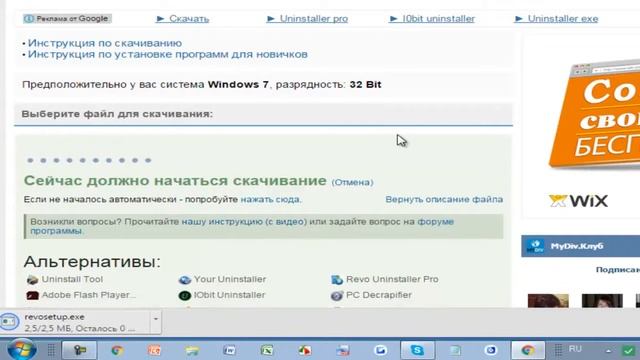Switch the RU language indicator
This screenshot has height=360, width=640.
tap(575, 349)
